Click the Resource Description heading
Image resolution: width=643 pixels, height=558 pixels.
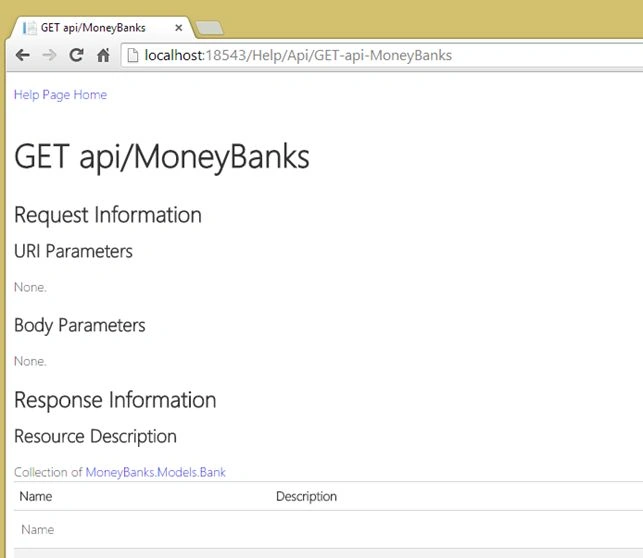point(96,436)
